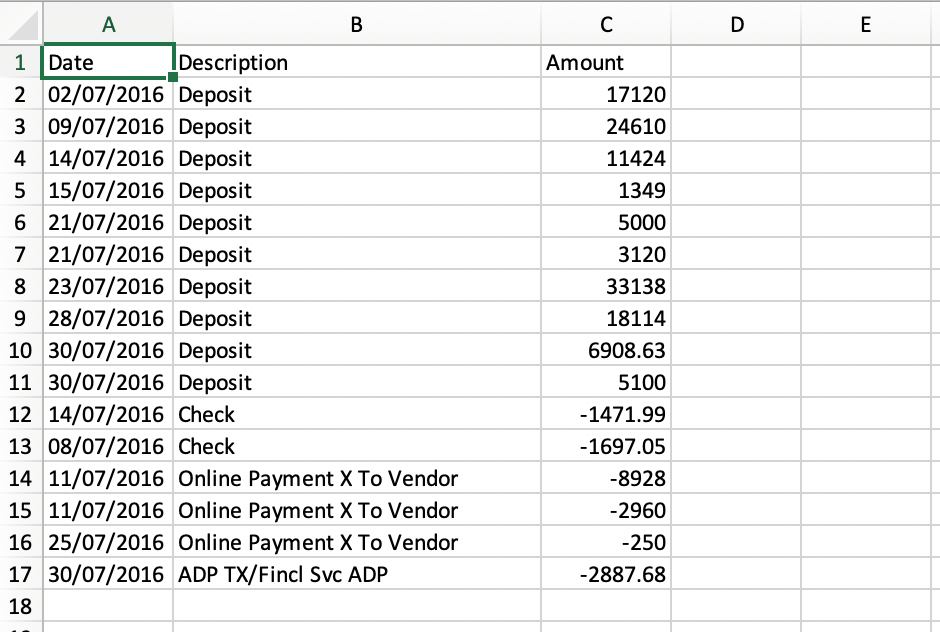Select column D header
Viewport: 940px width, 632px height.
coord(736,24)
